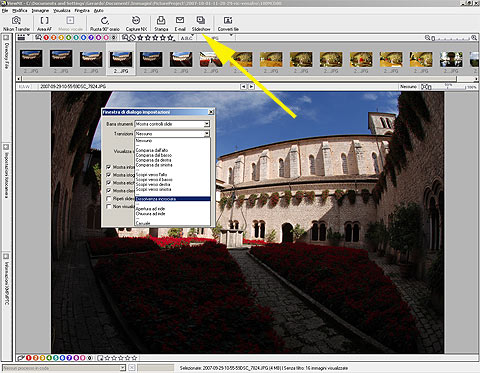
Task: Apply red label 1 in top filter bar
Action: 46,38
